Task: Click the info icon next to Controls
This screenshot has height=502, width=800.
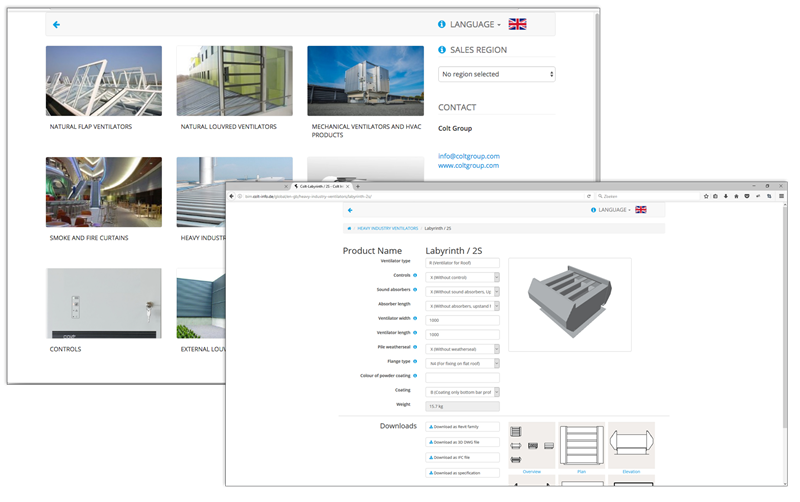Action: 415,276
